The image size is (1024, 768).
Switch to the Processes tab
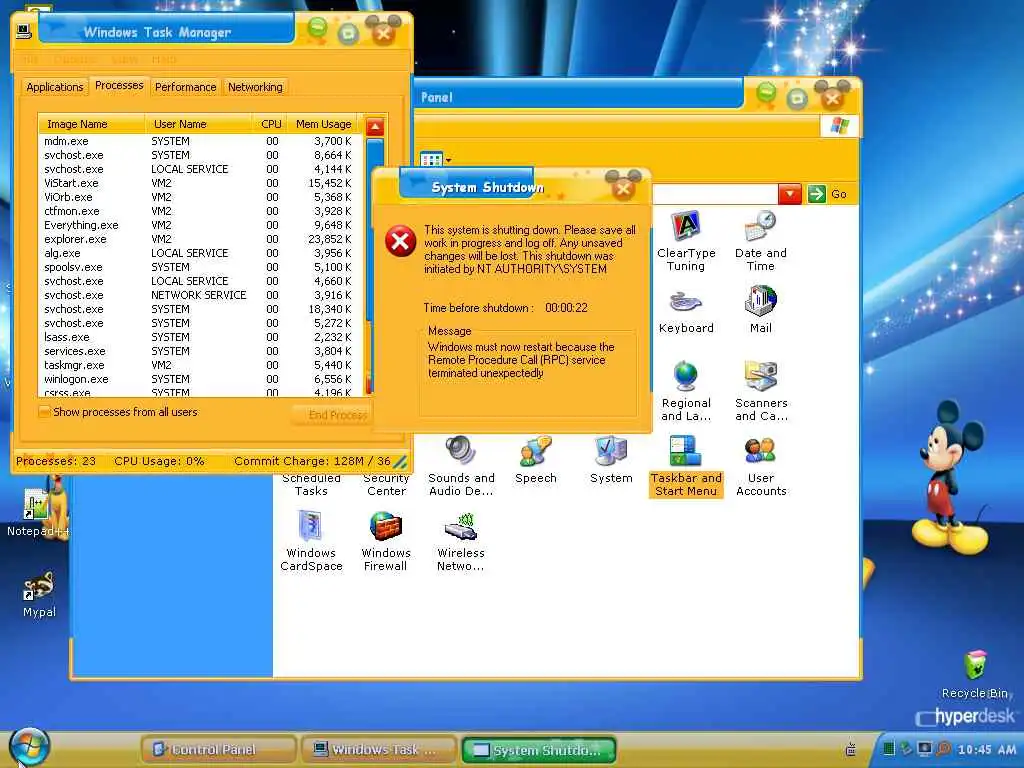pos(119,86)
